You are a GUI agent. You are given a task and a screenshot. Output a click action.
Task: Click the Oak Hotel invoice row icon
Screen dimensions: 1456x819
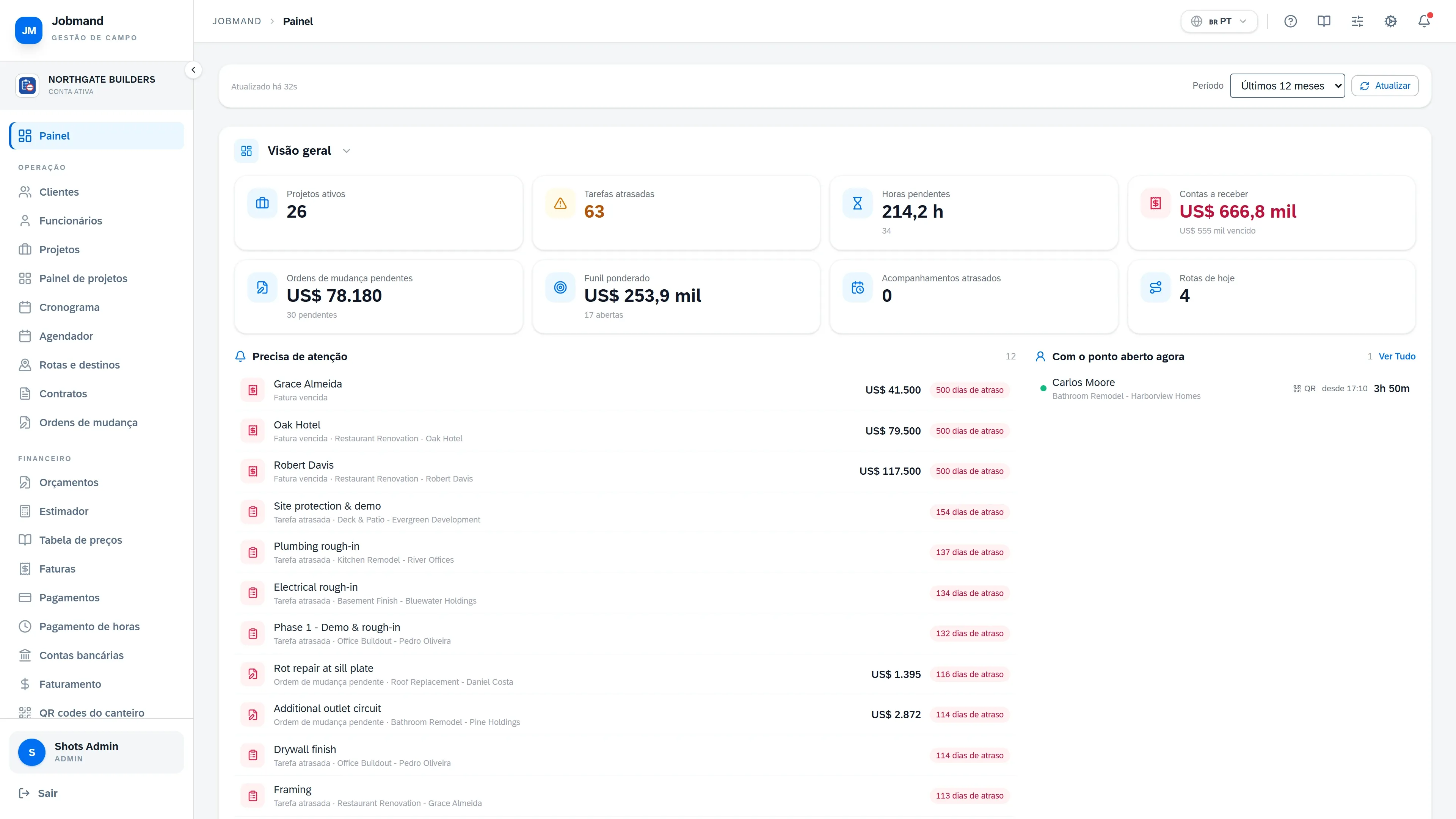click(253, 431)
